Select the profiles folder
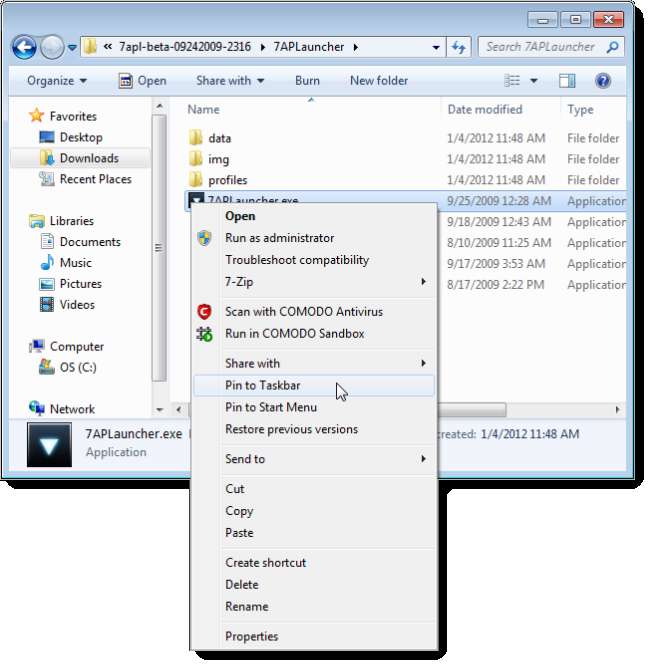The width and height of the screenshot is (650, 666). (x=227, y=180)
